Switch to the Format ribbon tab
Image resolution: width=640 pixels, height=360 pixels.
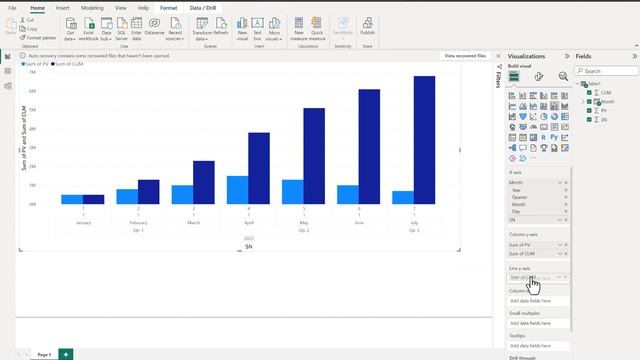click(169, 8)
